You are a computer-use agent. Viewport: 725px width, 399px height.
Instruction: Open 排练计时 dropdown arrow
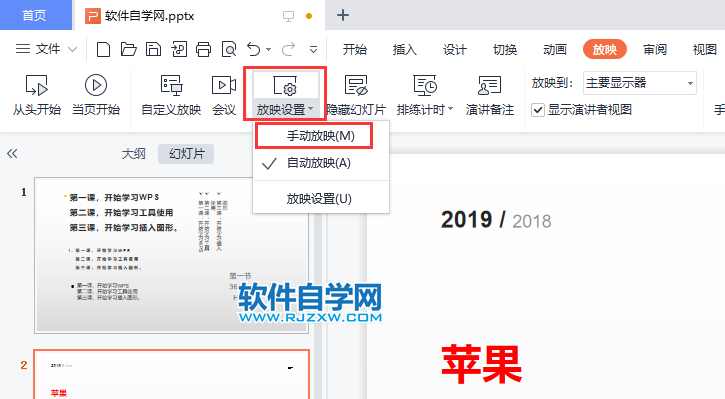(x=450, y=109)
